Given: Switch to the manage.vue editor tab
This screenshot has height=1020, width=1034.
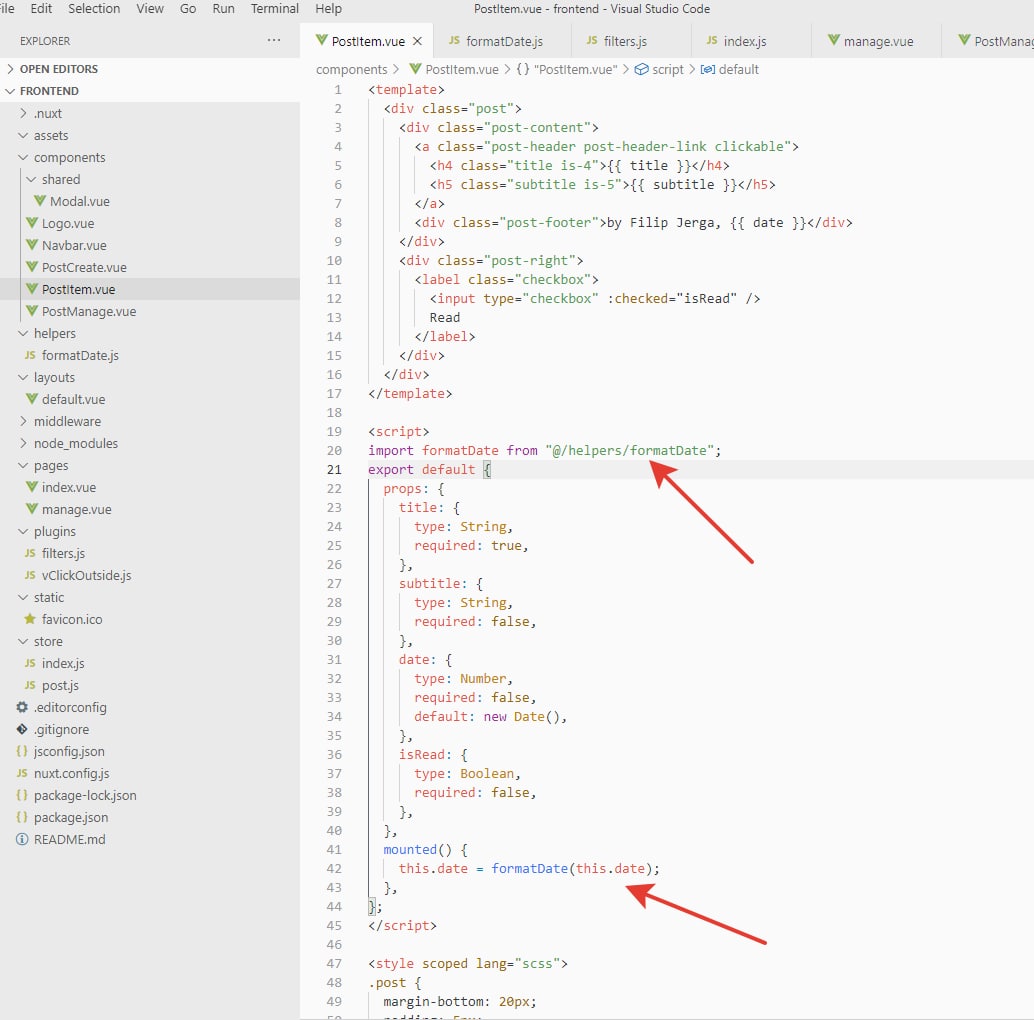Looking at the screenshot, I should (877, 41).
